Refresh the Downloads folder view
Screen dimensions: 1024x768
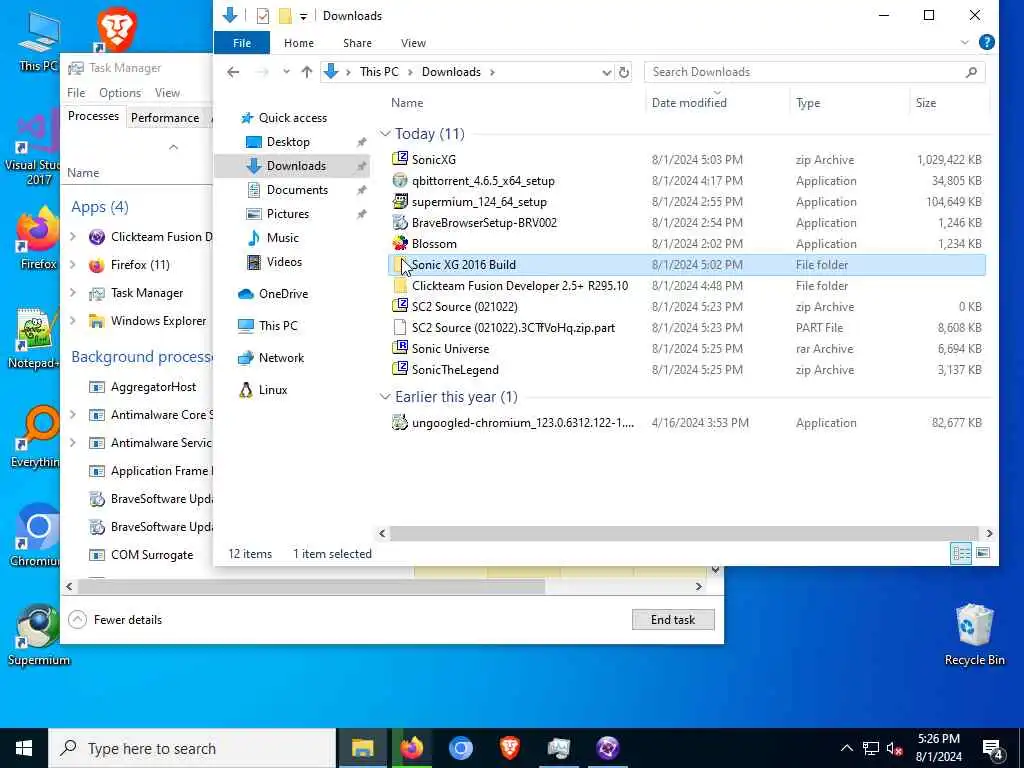[x=624, y=72]
